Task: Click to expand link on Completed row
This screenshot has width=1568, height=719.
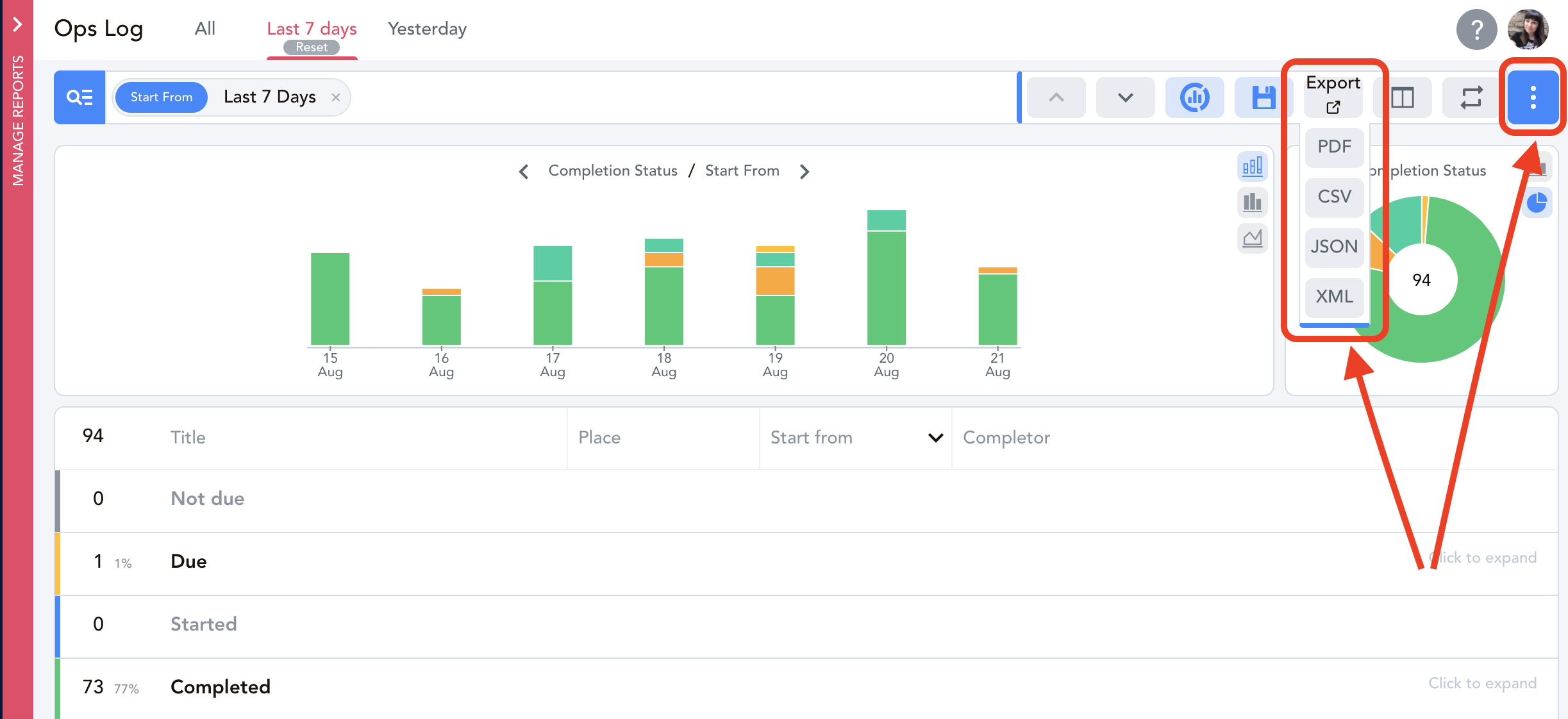Action: pos(1482,683)
